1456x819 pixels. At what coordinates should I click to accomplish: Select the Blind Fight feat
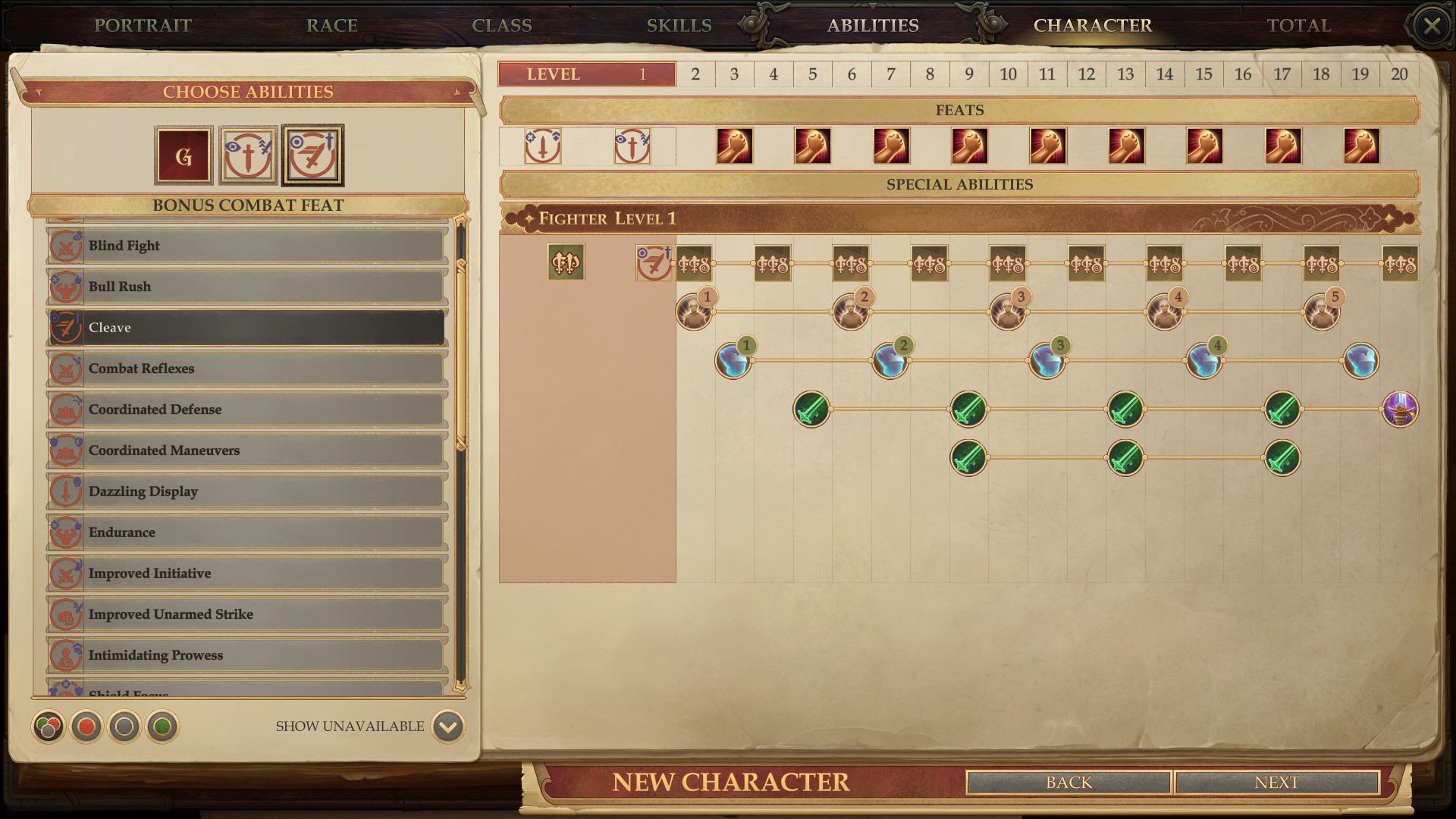pos(247,245)
